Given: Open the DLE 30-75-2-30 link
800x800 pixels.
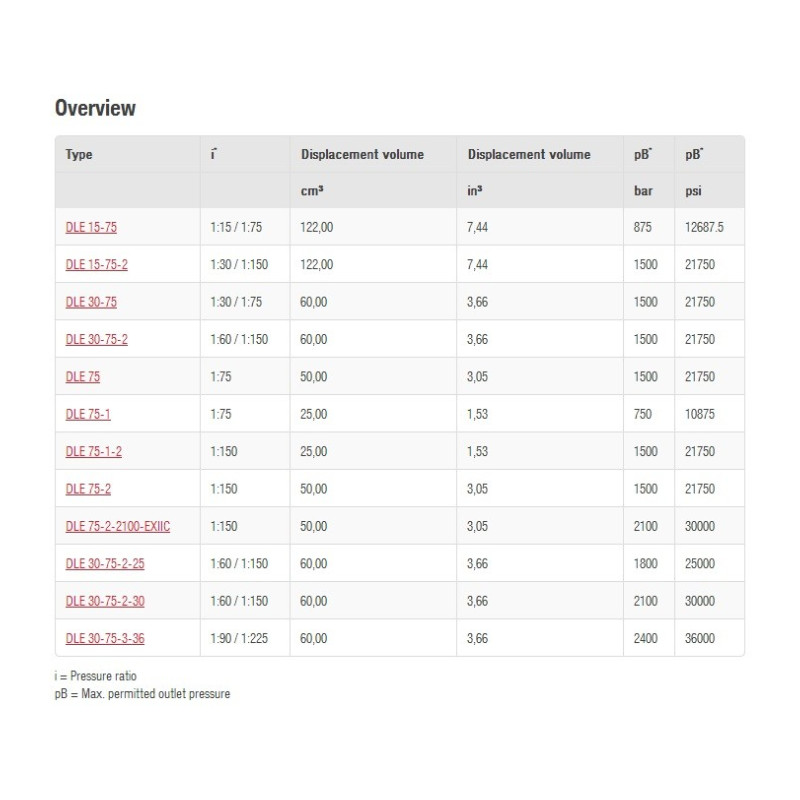Looking at the screenshot, I should (105, 601).
